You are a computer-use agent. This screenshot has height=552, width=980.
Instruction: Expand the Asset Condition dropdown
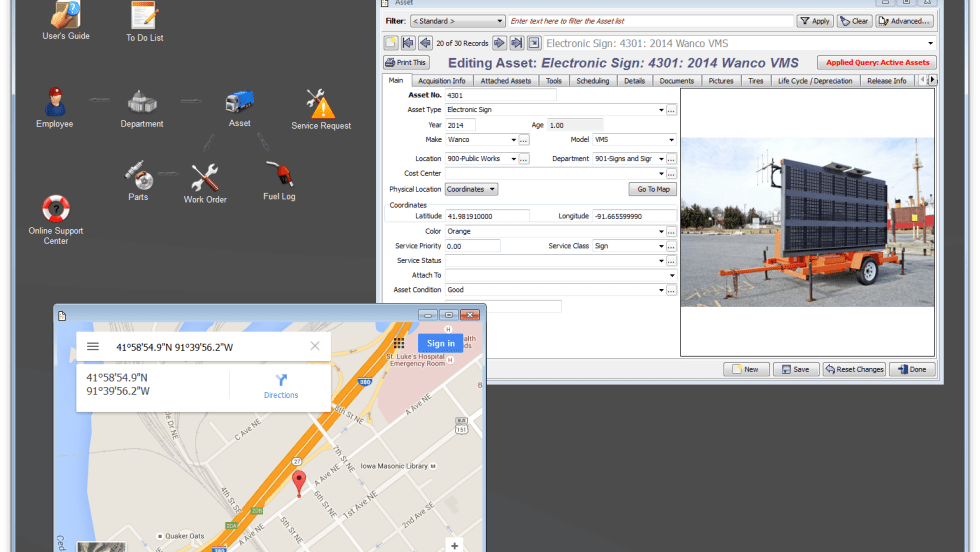tap(660, 290)
